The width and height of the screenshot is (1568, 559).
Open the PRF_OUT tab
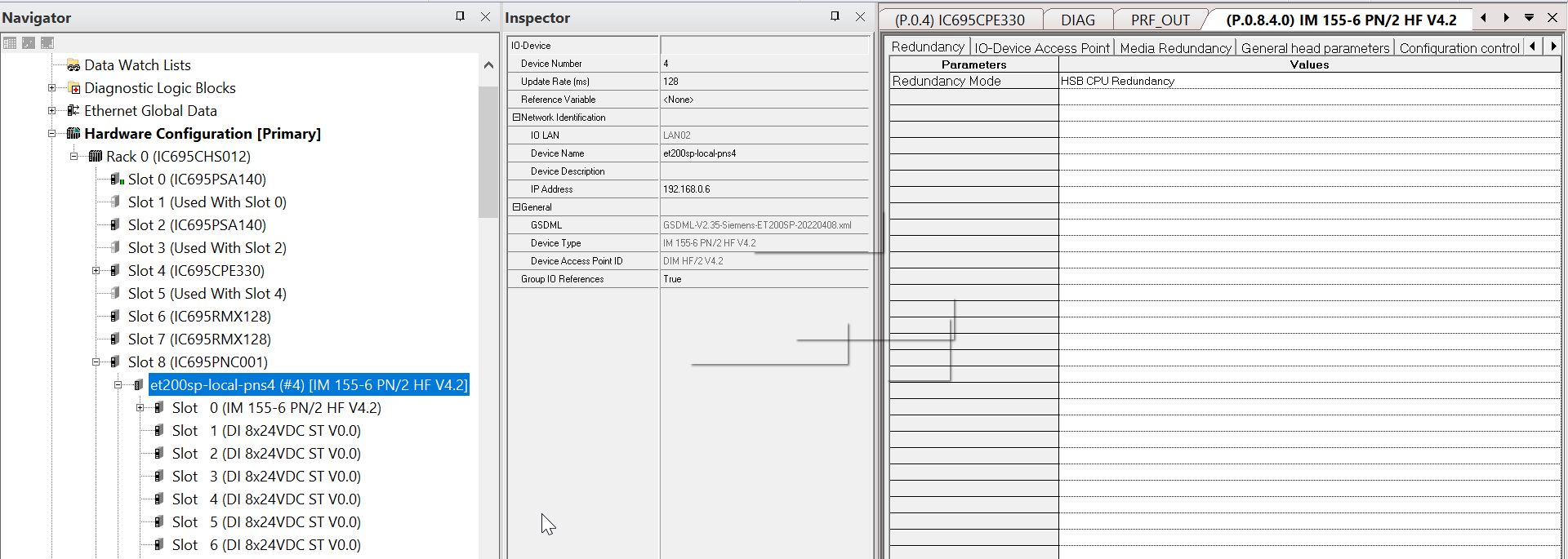tap(1160, 20)
